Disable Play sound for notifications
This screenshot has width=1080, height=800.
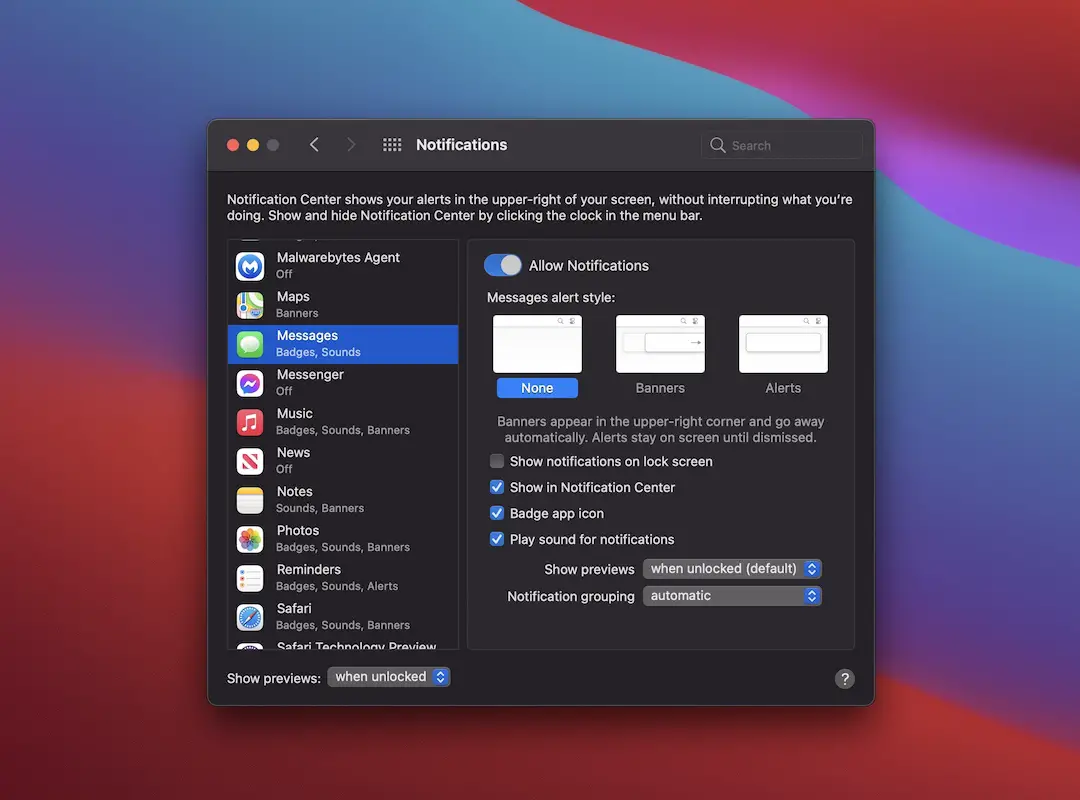click(x=497, y=540)
